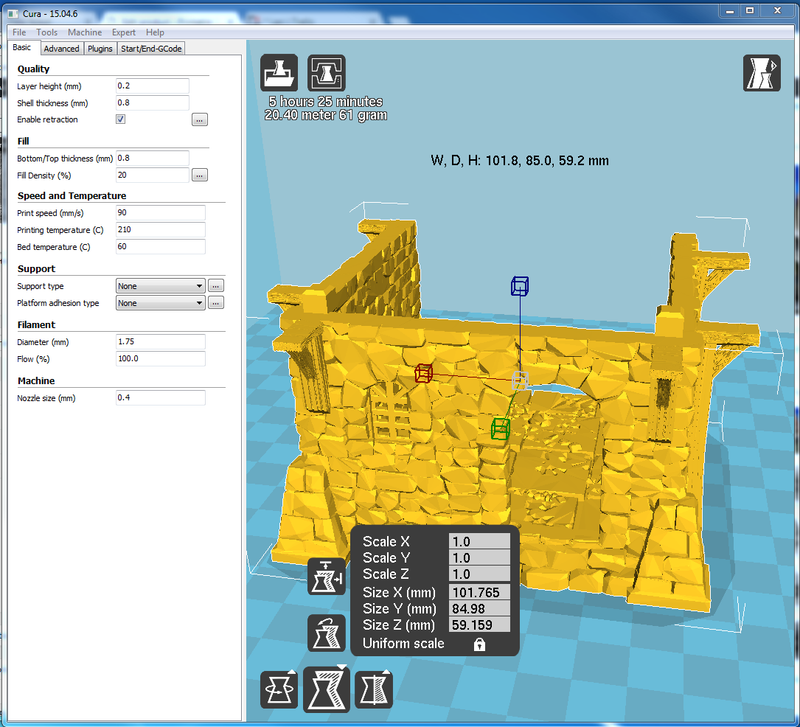The width and height of the screenshot is (800, 727).
Task: Click the Nozzle size input field
Action: click(x=161, y=397)
